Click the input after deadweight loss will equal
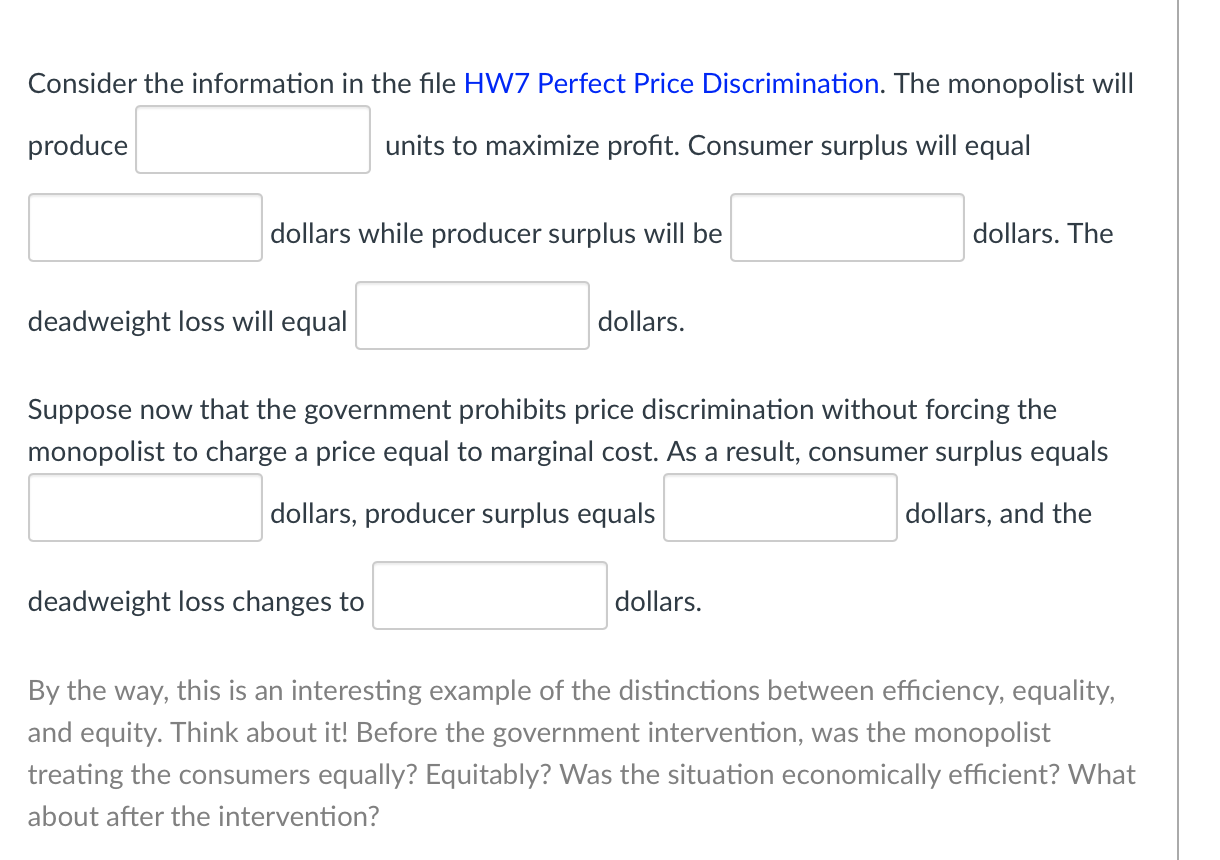Viewport: 1220px width, 860px height. click(471, 315)
